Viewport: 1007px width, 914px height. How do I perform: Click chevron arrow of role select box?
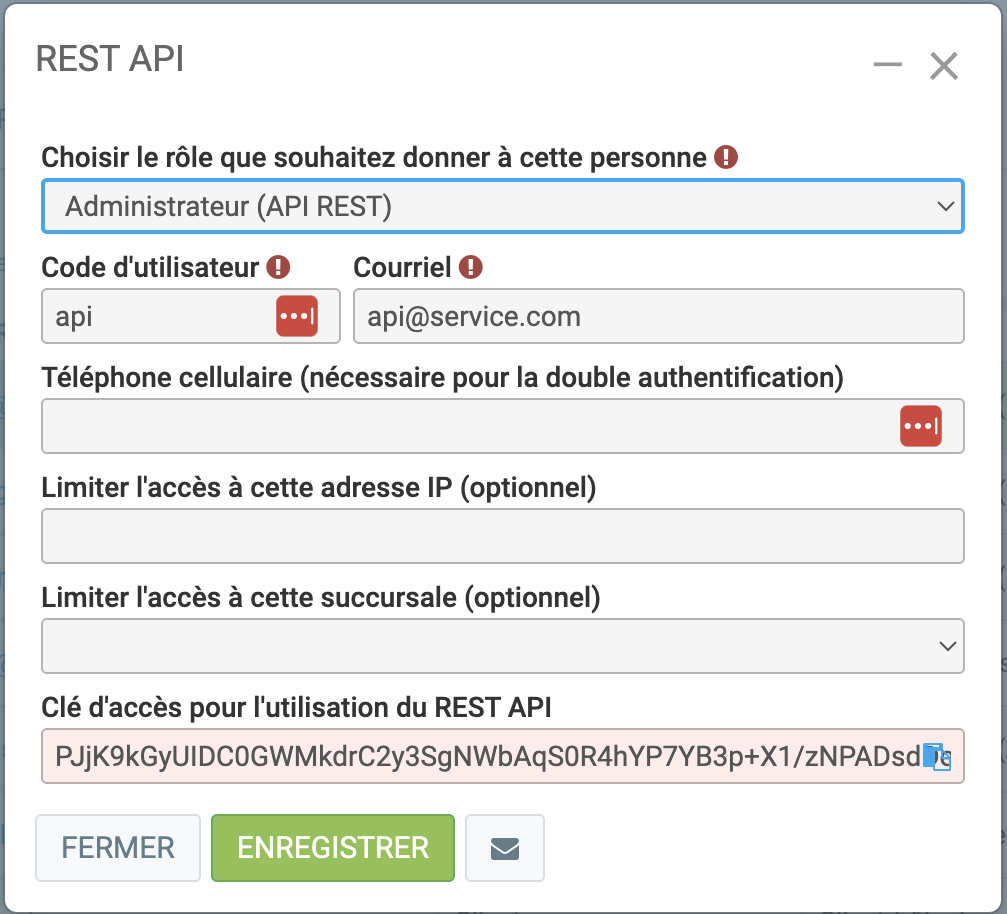(946, 207)
